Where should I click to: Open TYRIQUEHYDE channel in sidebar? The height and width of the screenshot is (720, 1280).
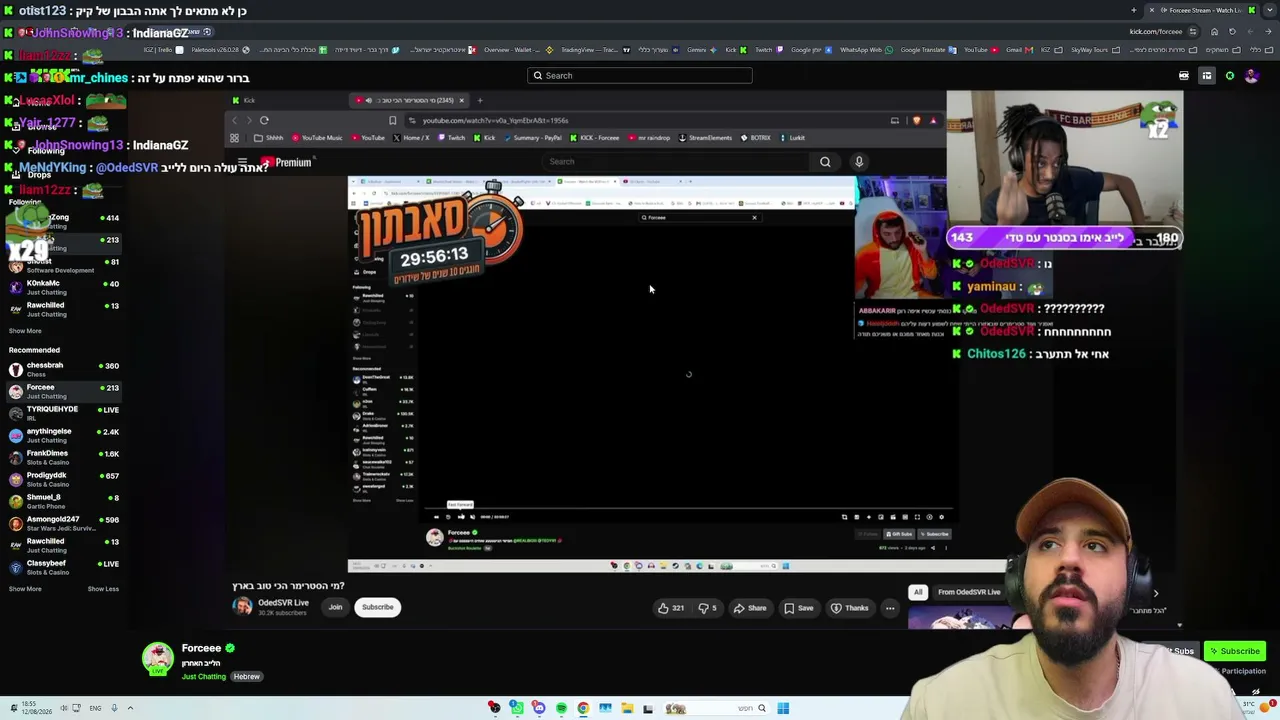tap(63, 413)
